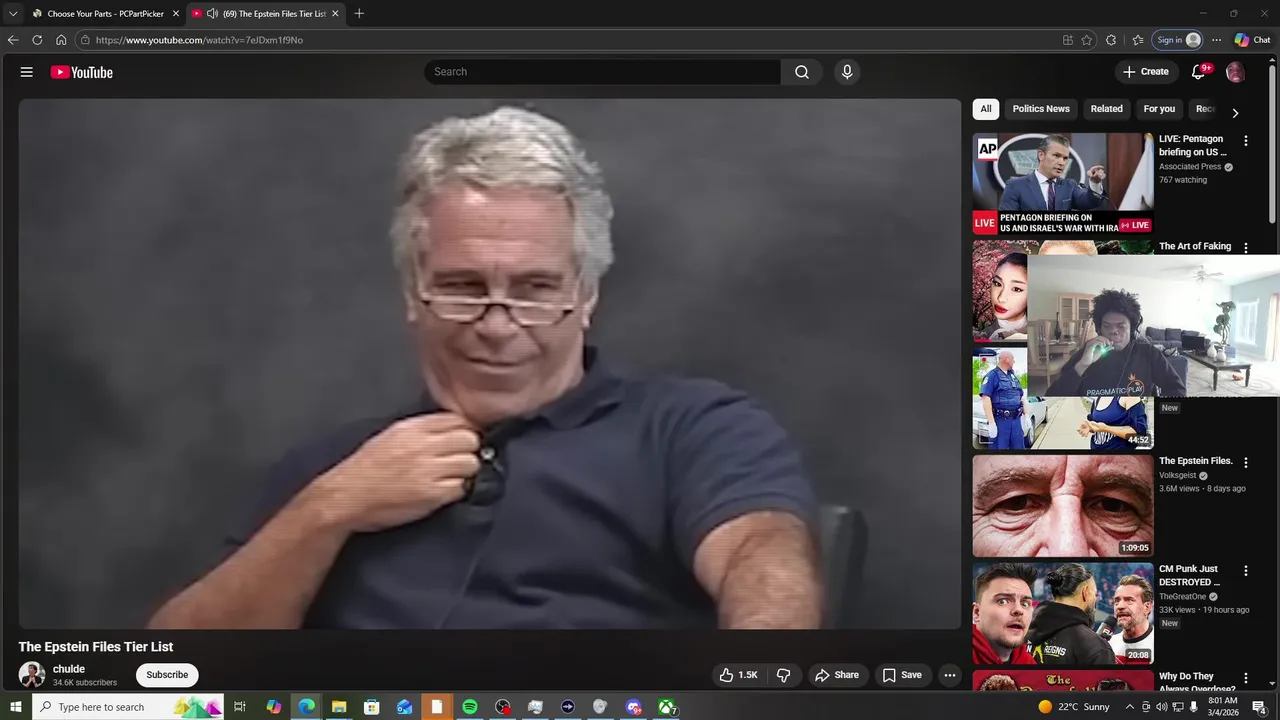Click the YouTube search input field

coord(603,72)
